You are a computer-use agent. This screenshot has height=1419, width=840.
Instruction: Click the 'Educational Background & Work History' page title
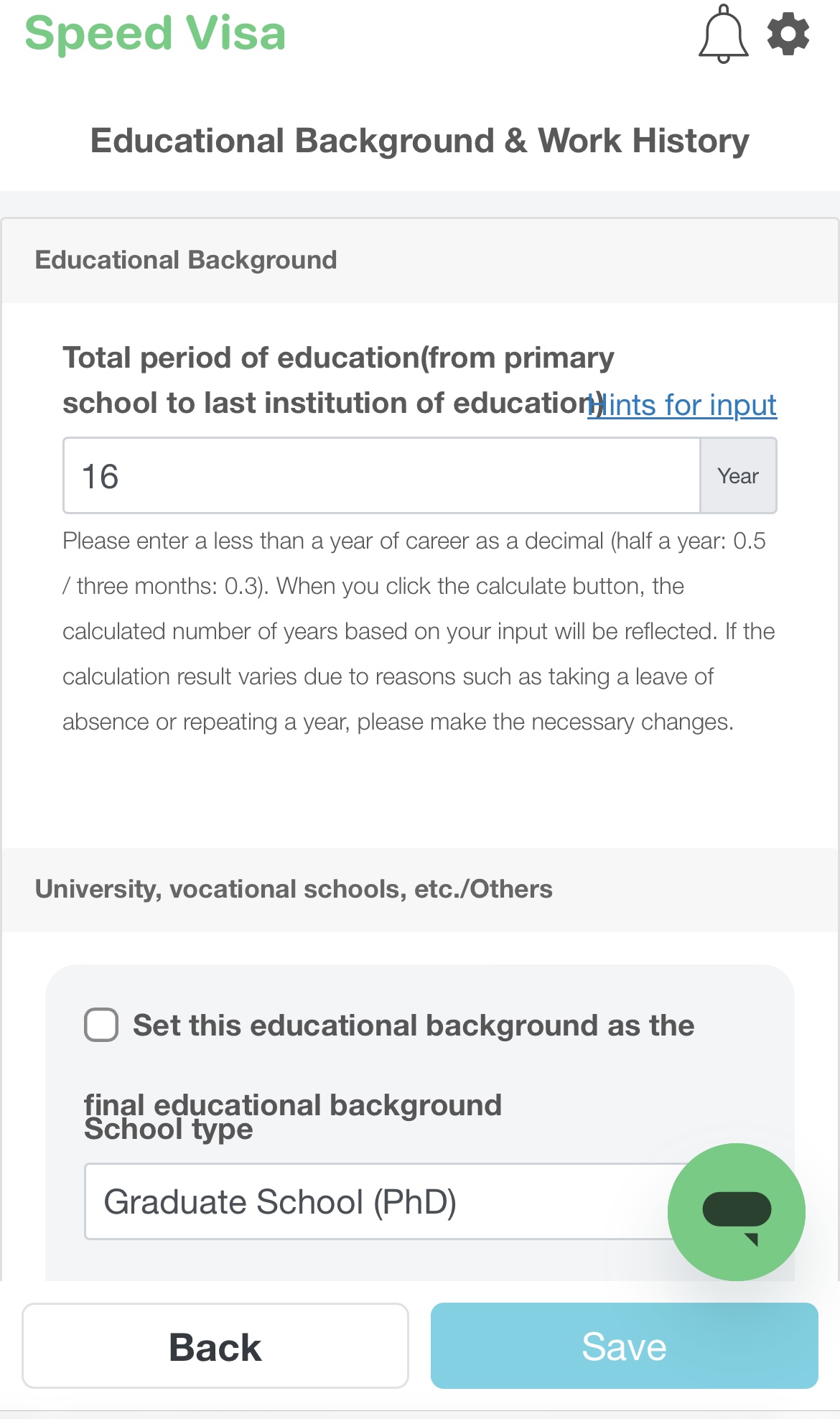point(420,141)
